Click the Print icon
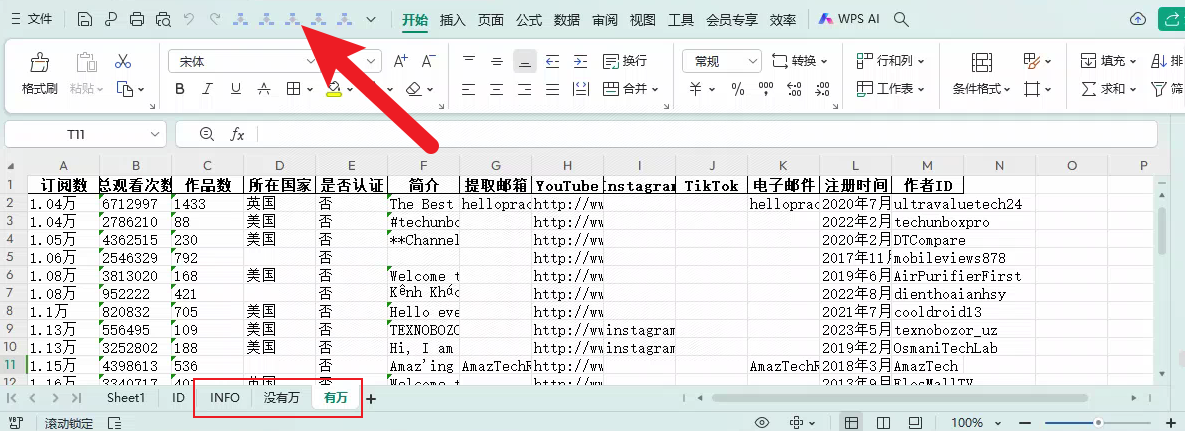Image resolution: width=1185 pixels, height=431 pixels. point(137,19)
